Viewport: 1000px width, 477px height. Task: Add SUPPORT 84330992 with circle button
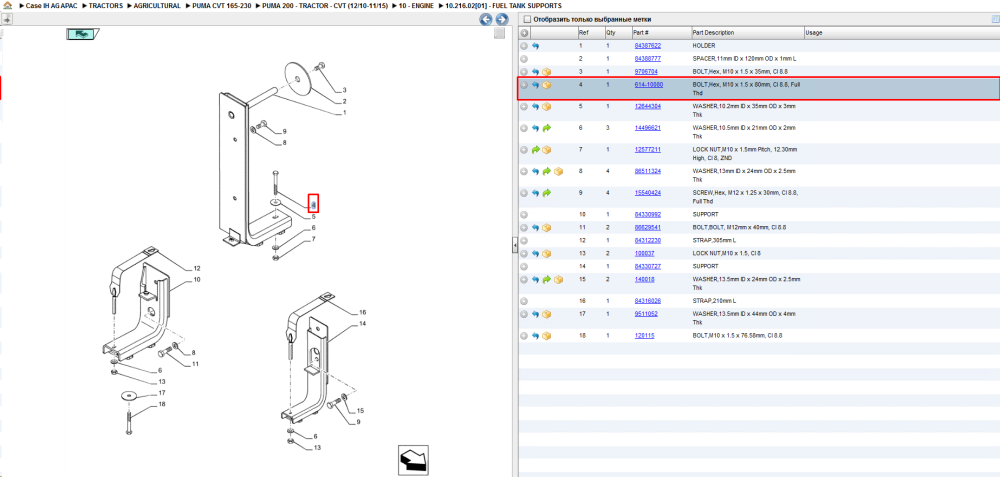(x=524, y=215)
